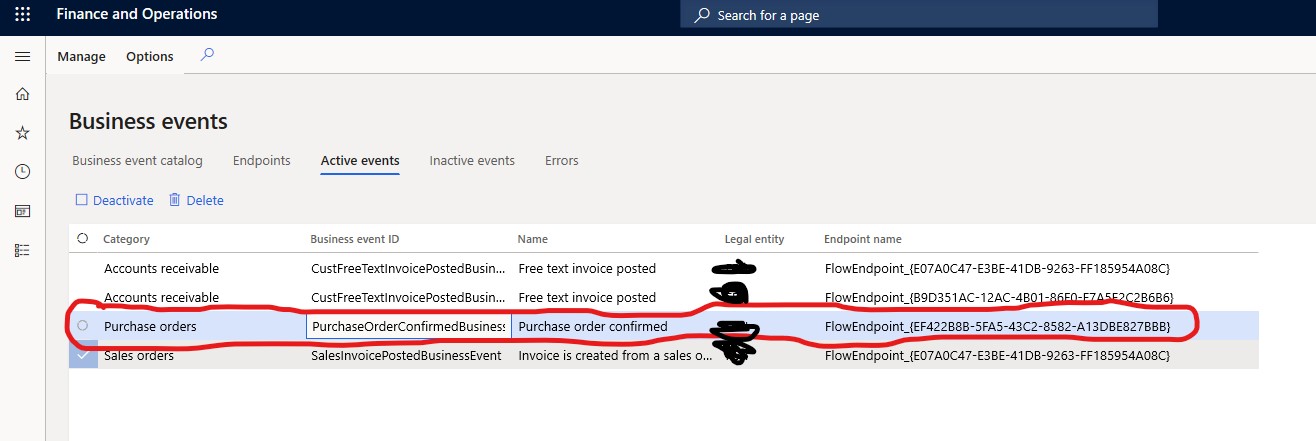
Task: Click the trash icon beside Delete
Action: 175,200
